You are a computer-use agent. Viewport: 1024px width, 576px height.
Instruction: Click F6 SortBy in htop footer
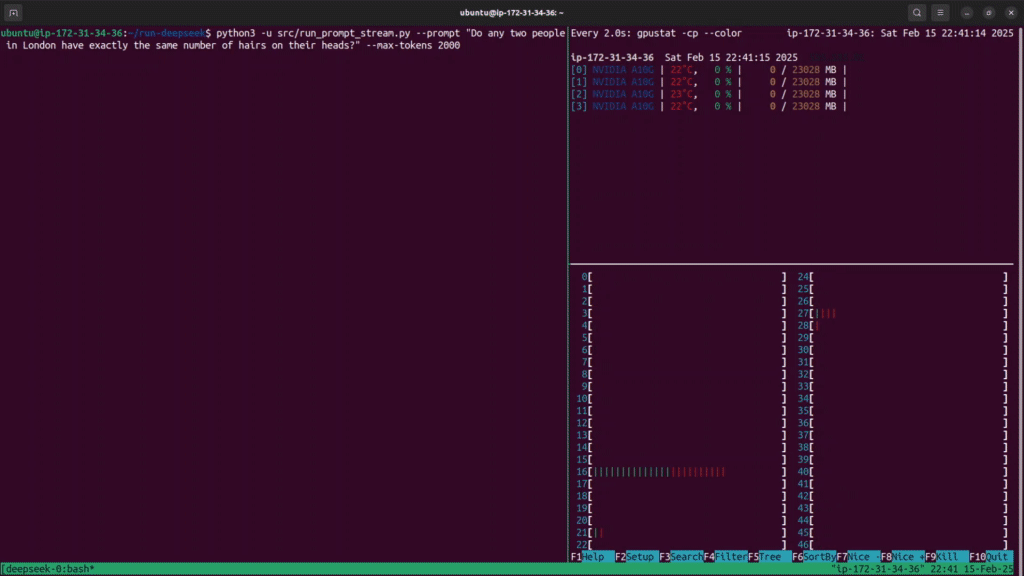point(814,556)
